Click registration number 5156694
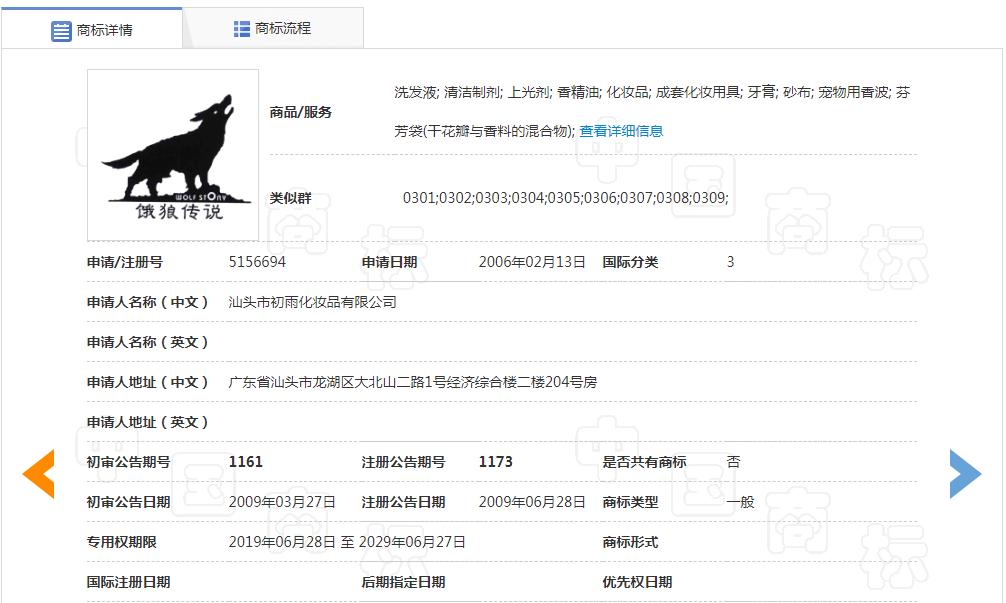Image resolution: width=1006 pixels, height=603 pixels. point(258,262)
